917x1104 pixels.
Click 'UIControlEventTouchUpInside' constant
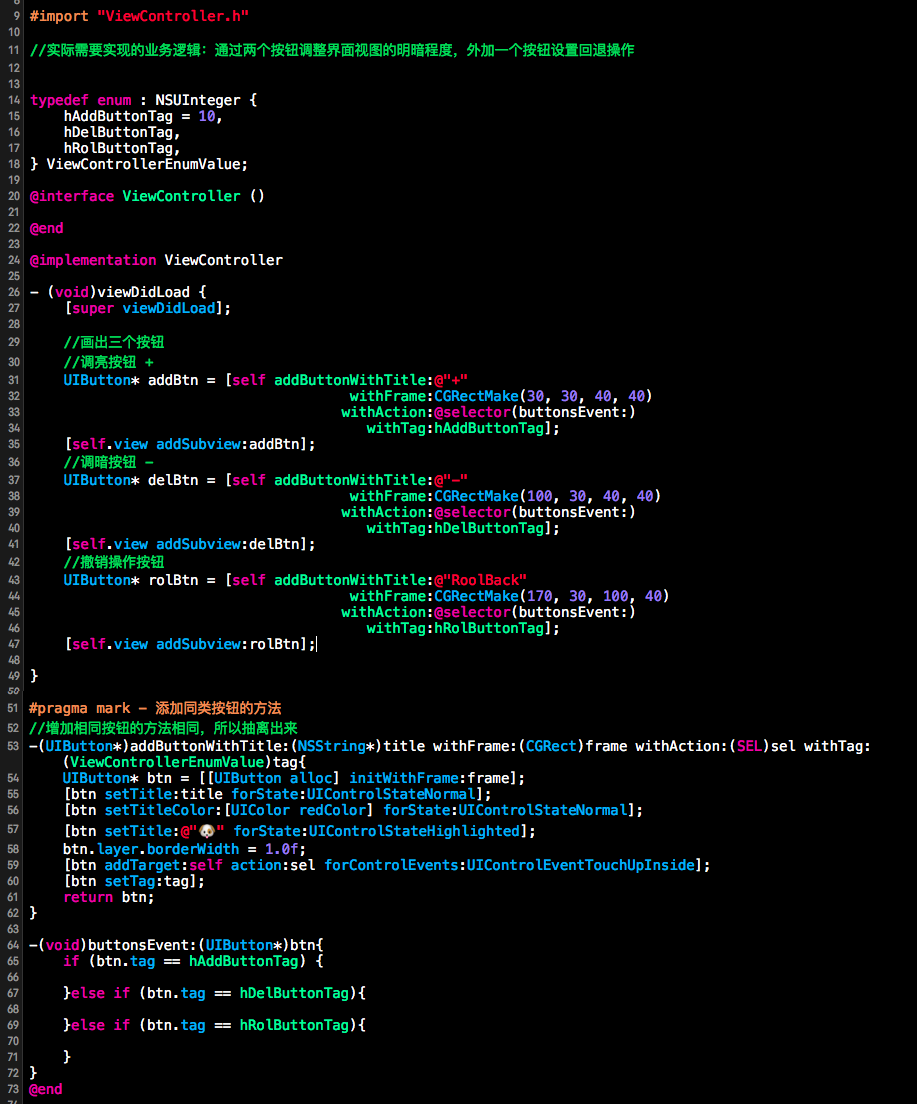click(581, 865)
